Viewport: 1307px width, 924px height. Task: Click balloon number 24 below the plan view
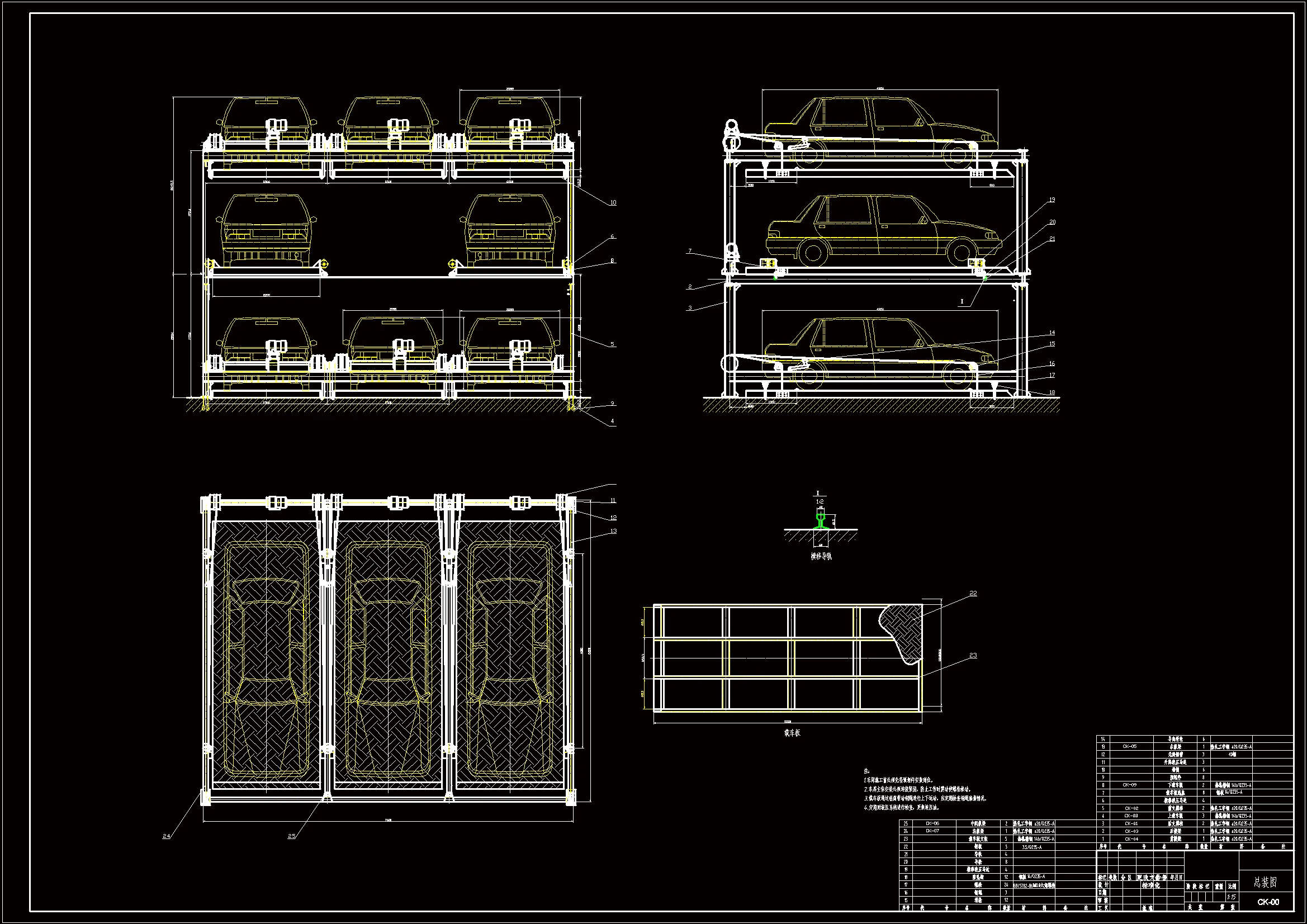click(x=166, y=836)
